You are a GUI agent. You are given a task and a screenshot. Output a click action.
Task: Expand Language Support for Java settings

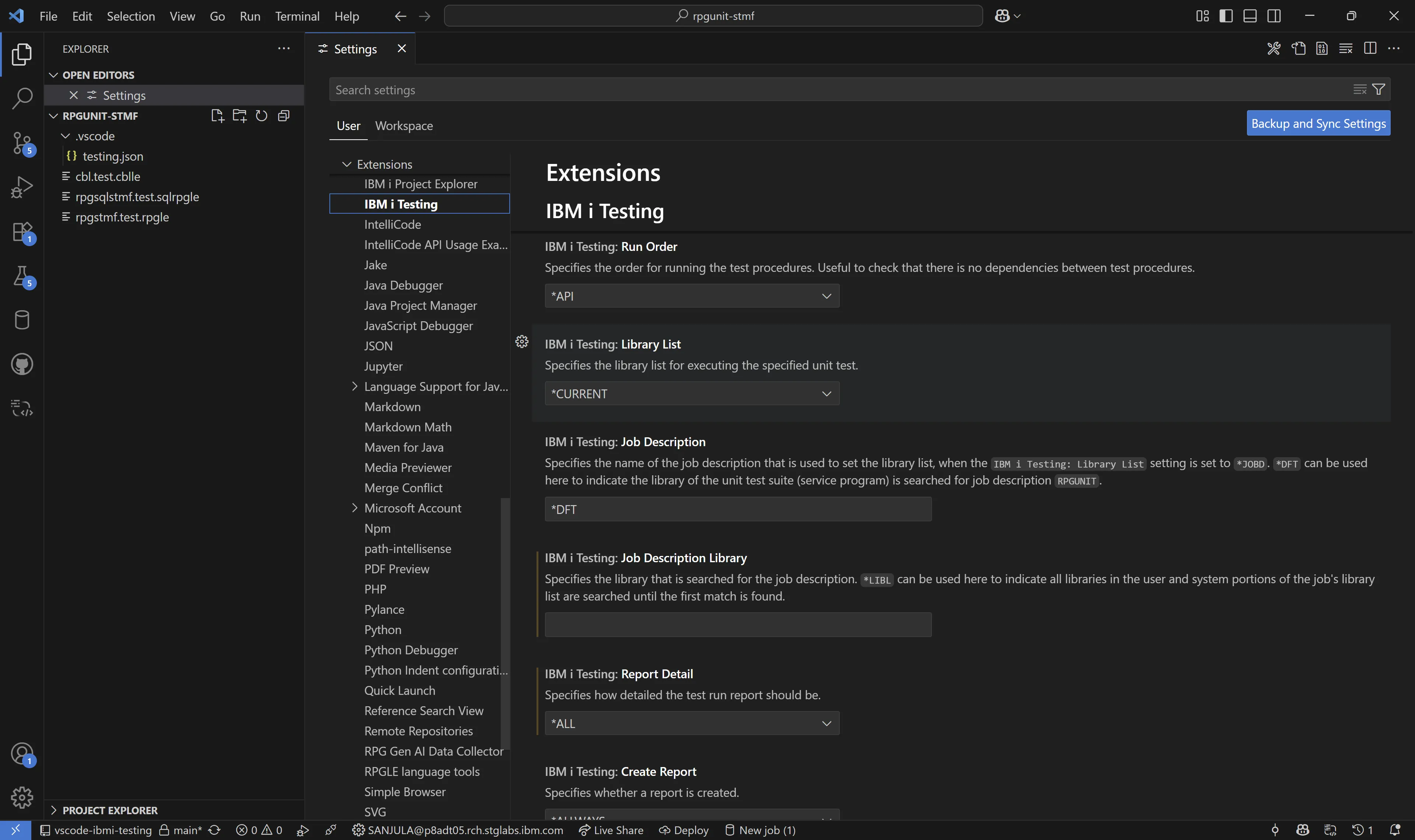pos(354,386)
